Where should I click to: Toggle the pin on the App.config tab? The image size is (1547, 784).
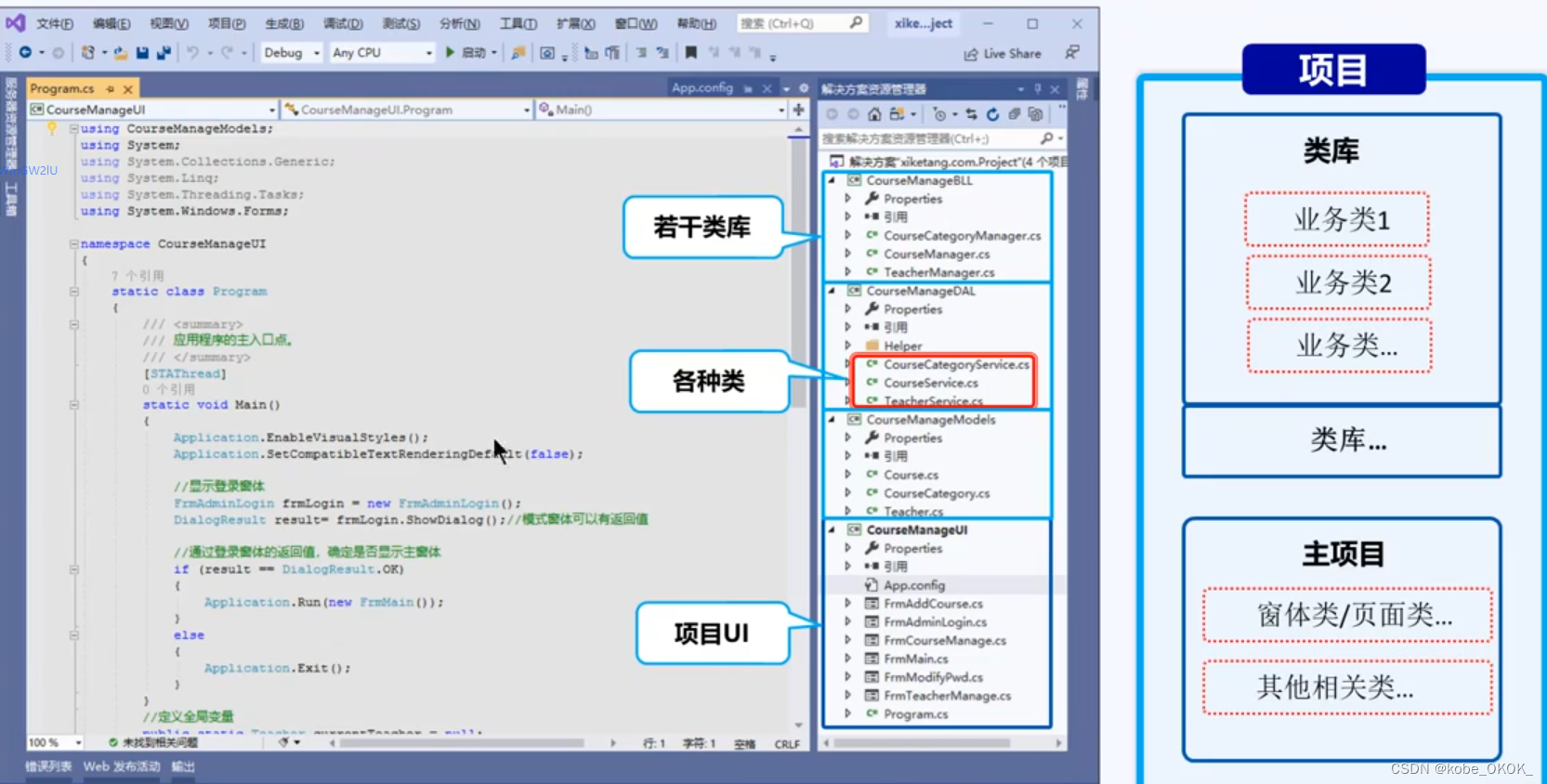click(748, 89)
